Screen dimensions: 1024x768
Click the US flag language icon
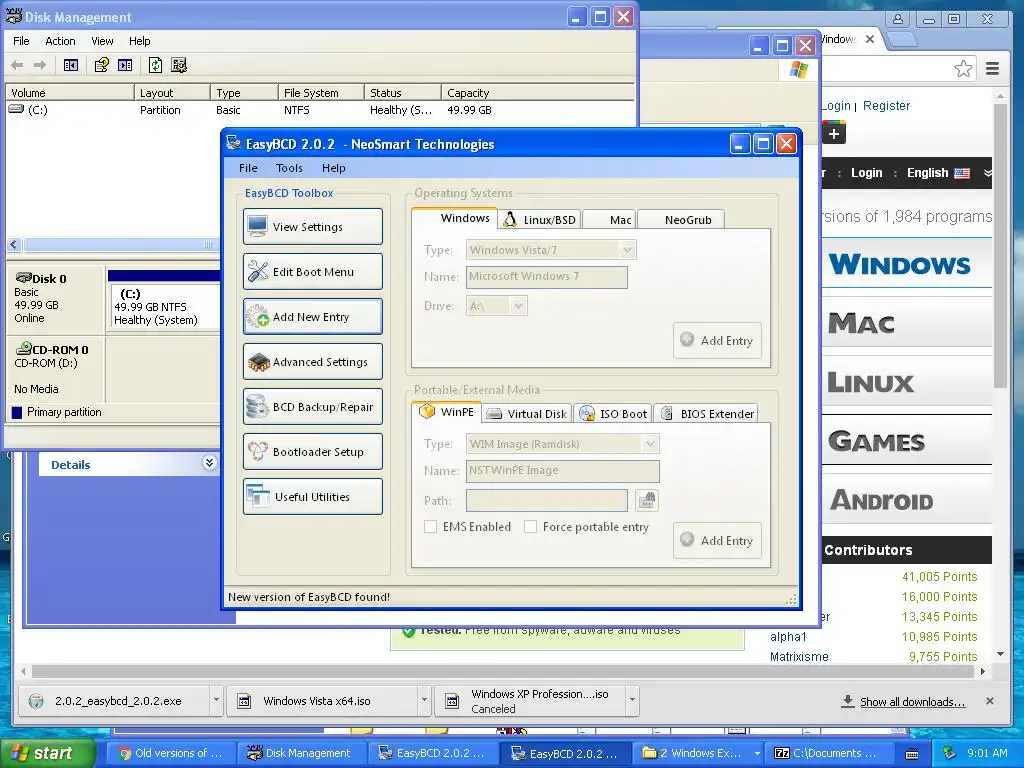[x=962, y=173]
